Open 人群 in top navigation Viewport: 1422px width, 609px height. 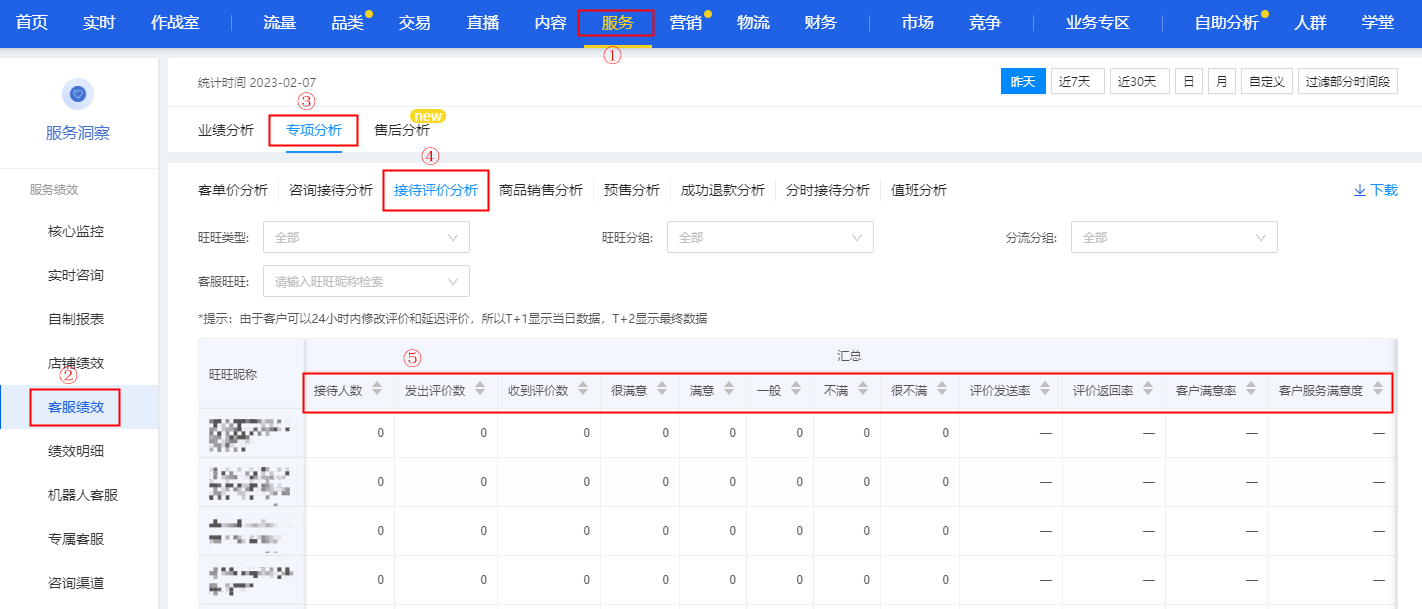[x=1310, y=22]
